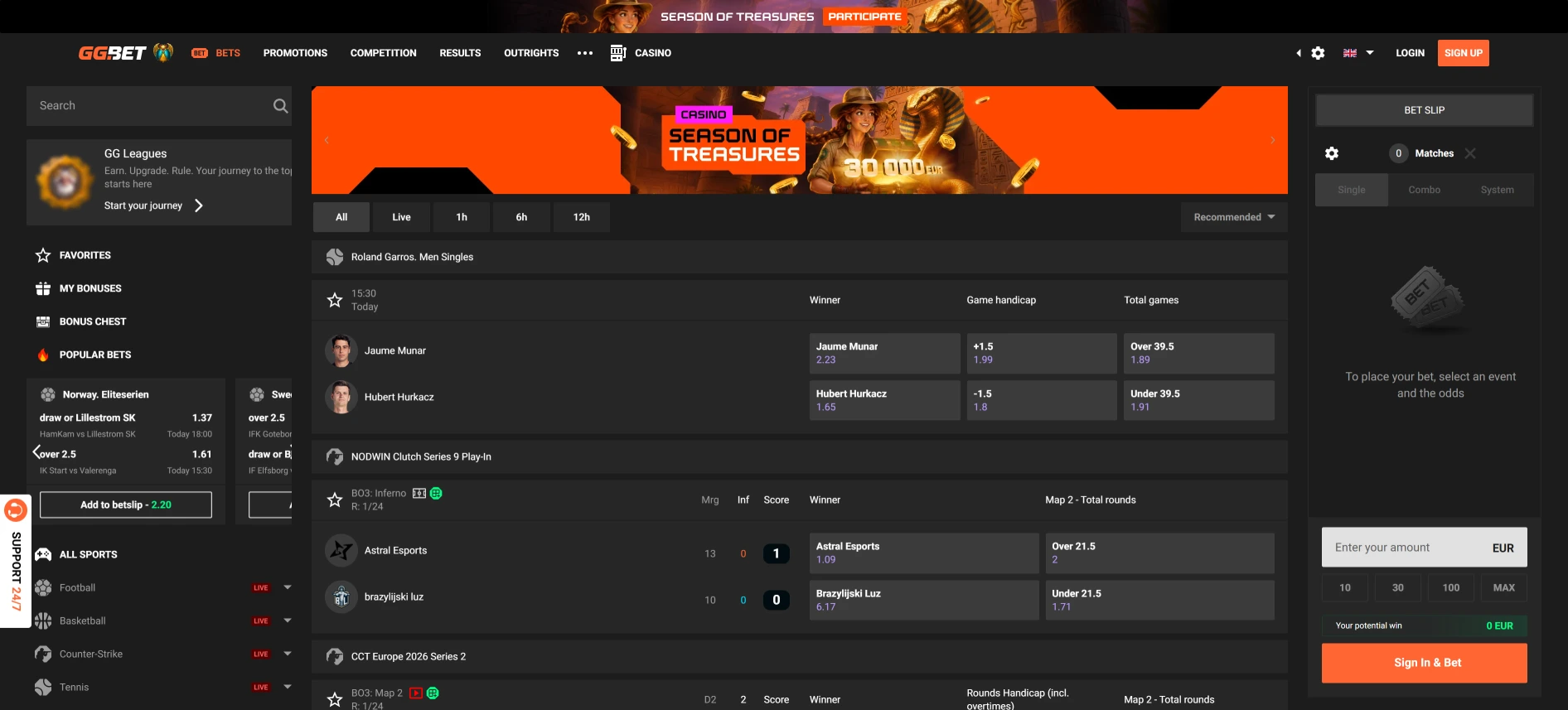Favorite the Munar vs Hurkacz match

335,300
